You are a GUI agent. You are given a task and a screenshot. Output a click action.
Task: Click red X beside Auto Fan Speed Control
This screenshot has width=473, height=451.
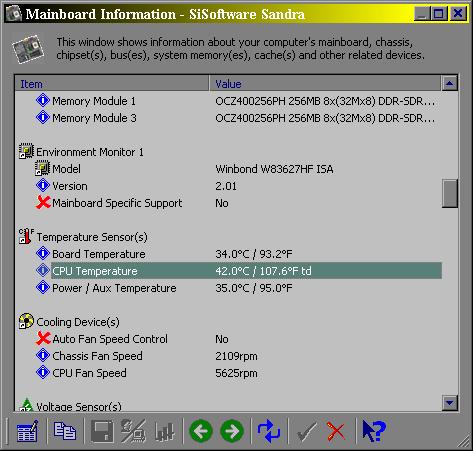tap(43, 338)
